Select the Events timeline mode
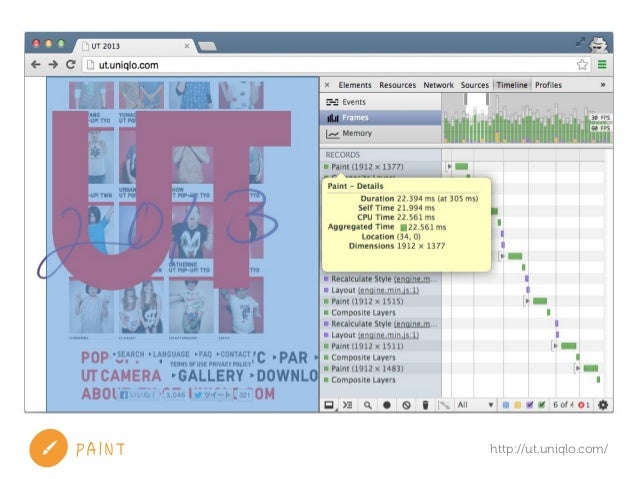This screenshot has width=638, height=479. pos(380,102)
